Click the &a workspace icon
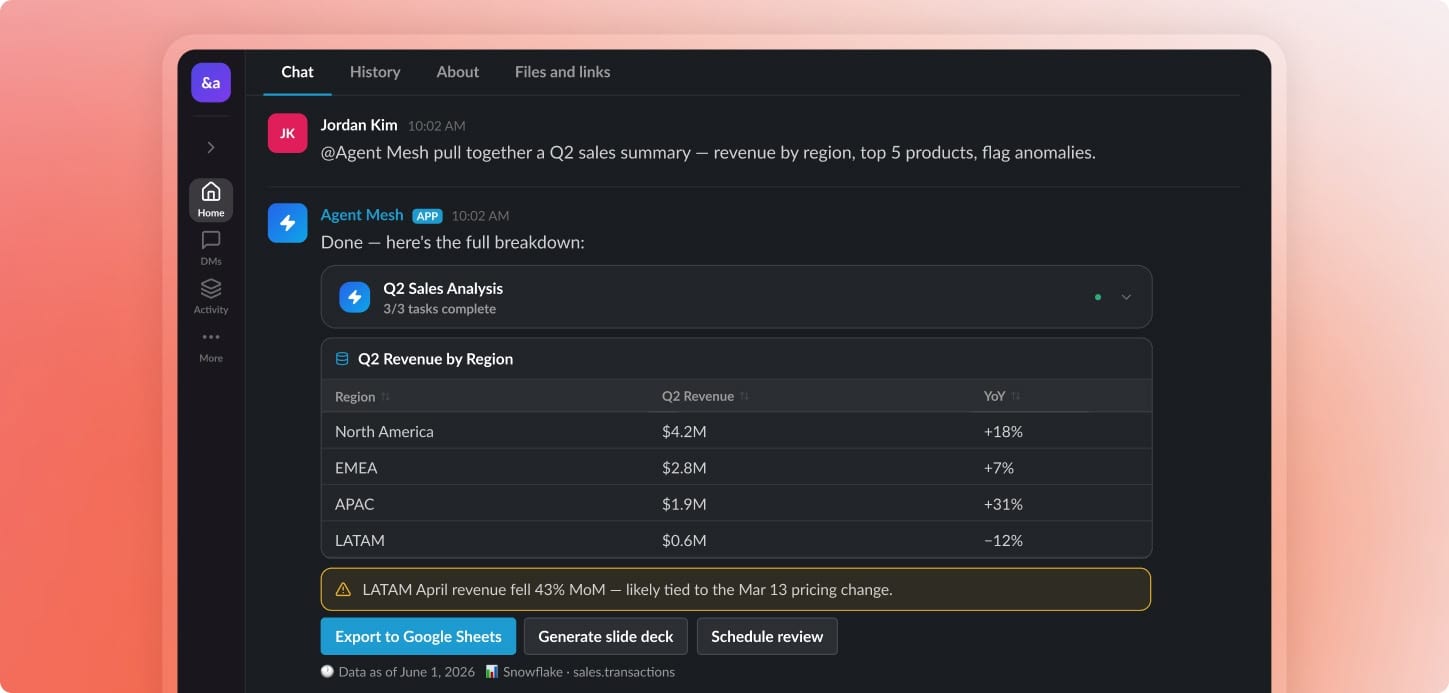Image resolution: width=1449 pixels, height=693 pixels. 211,83
